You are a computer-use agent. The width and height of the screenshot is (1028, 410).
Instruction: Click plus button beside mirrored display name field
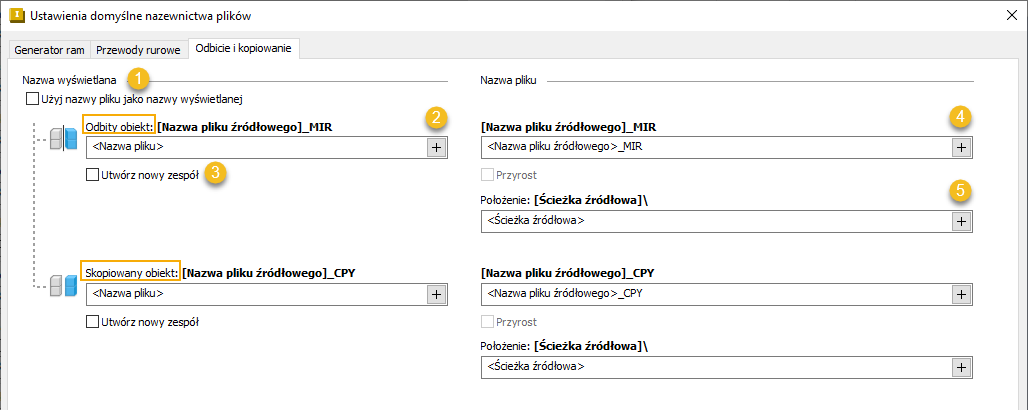pos(436,147)
